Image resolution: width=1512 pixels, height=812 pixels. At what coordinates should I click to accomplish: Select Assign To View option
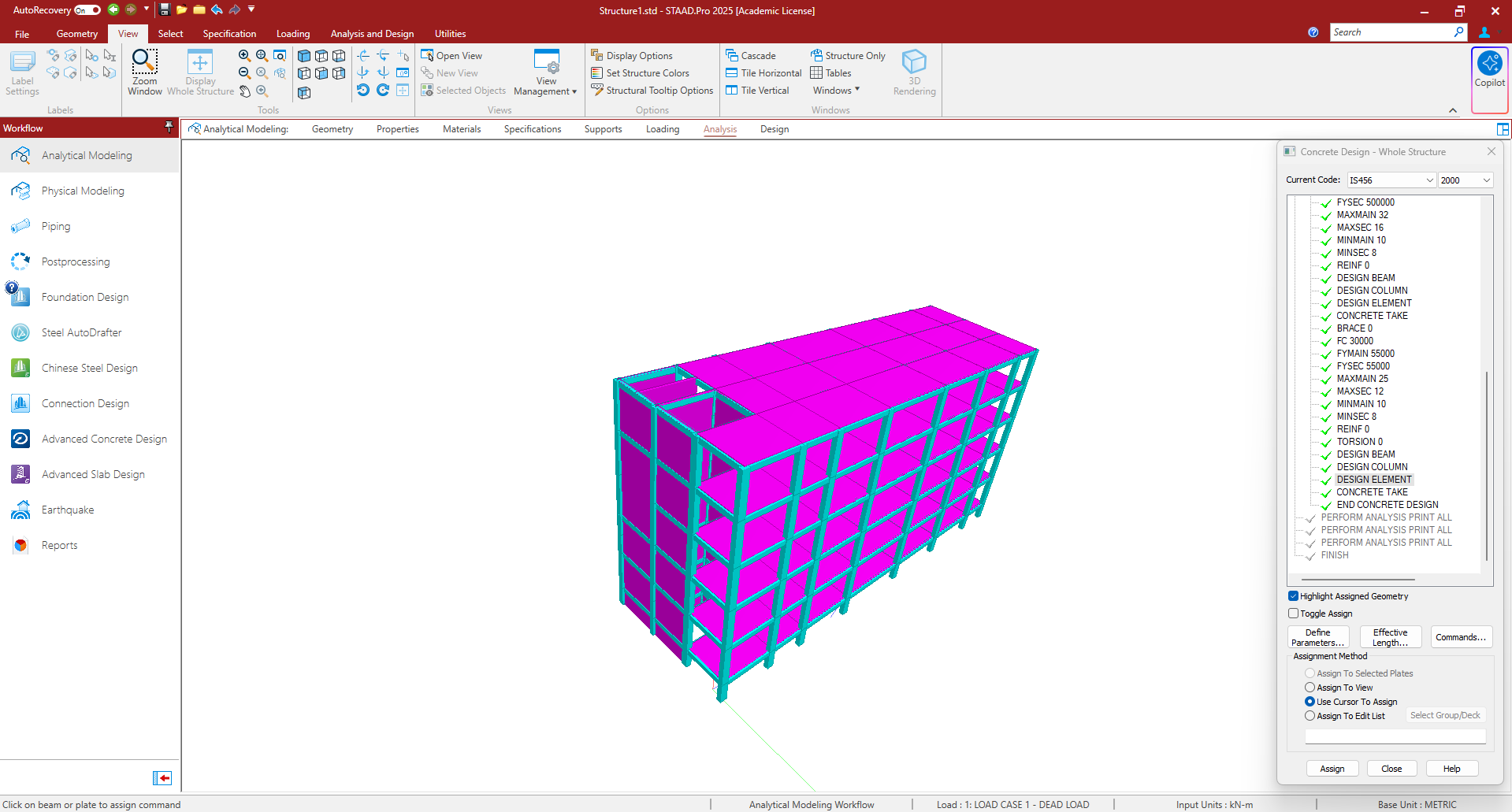pos(1310,688)
